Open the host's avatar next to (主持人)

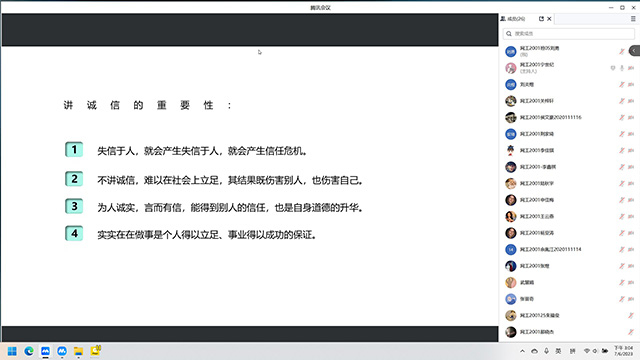[511, 68]
